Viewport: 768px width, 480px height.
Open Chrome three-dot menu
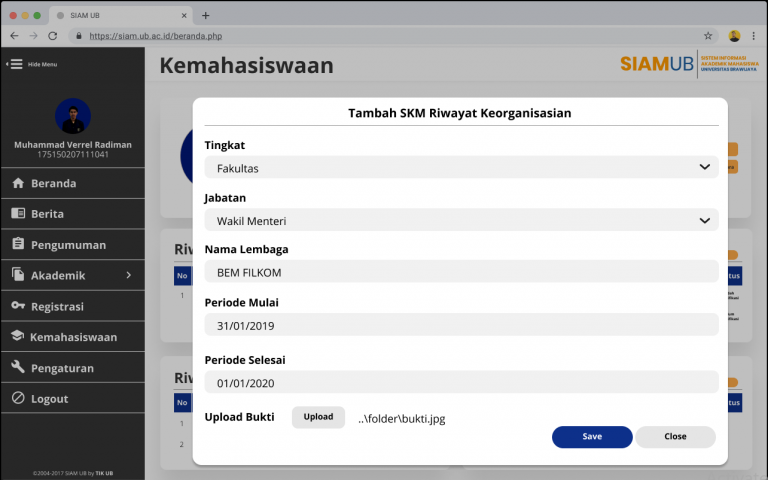pyautogui.click(x=753, y=36)
